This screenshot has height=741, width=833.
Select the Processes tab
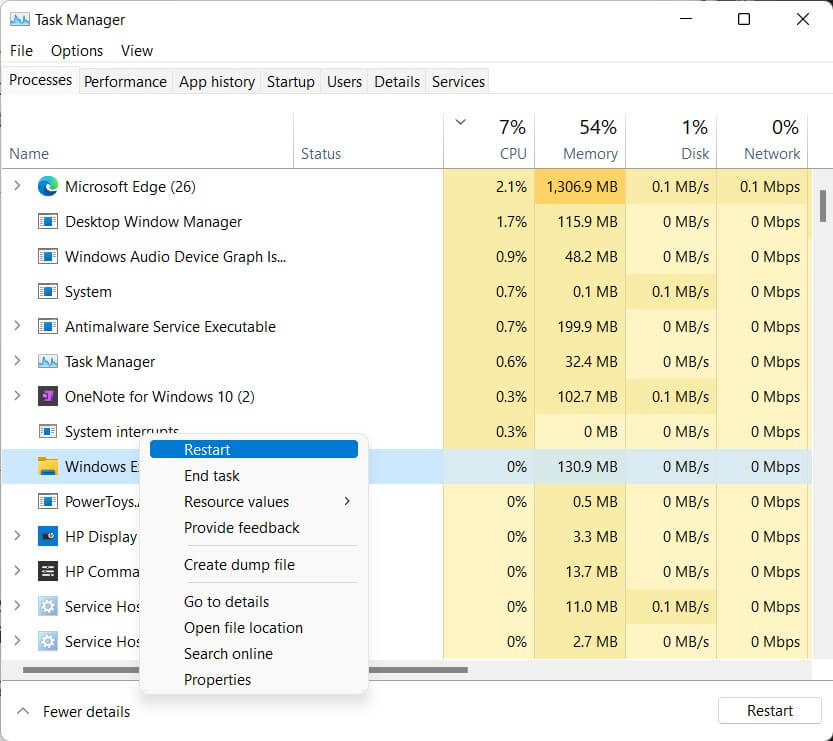40,80
